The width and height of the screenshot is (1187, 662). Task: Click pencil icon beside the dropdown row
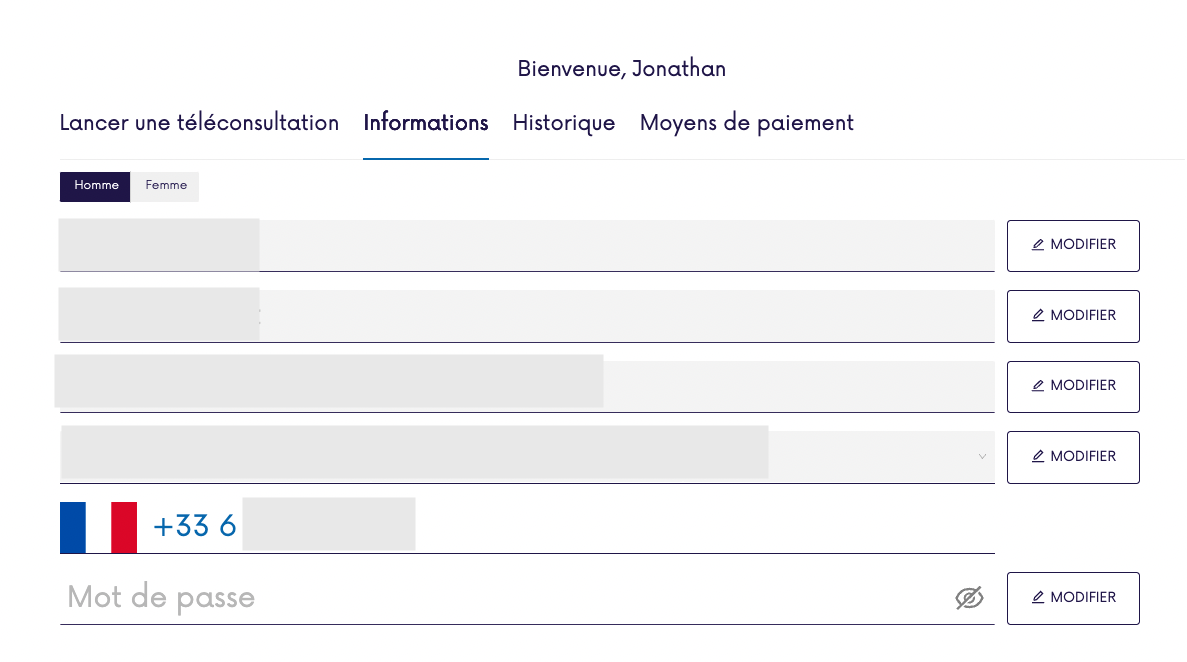(x=1038, y=457)
